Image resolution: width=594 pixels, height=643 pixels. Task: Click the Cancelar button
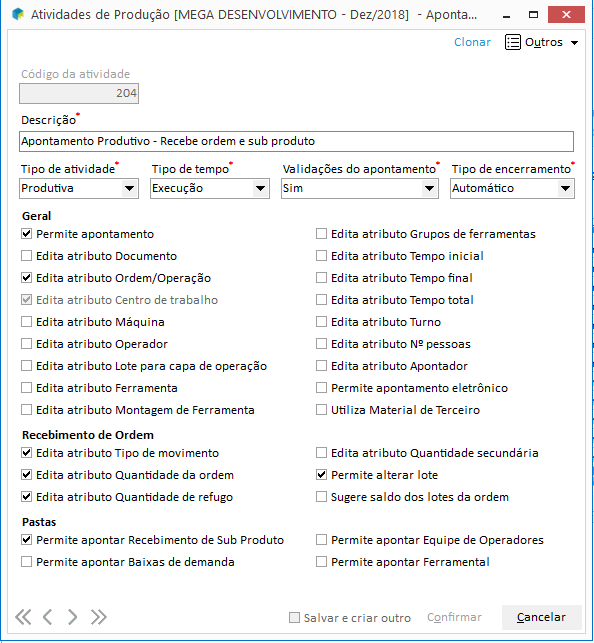[x=542, y=617]
